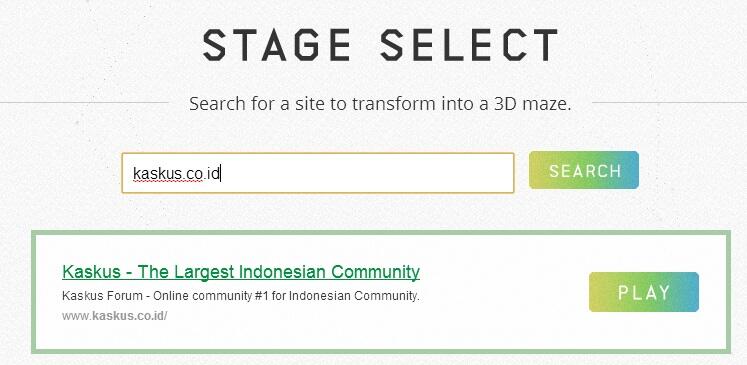Place cursor on misspelled word 'kaskus.co' in input
The height and width of the screenshot is (365, 747).
click(168, 174)
